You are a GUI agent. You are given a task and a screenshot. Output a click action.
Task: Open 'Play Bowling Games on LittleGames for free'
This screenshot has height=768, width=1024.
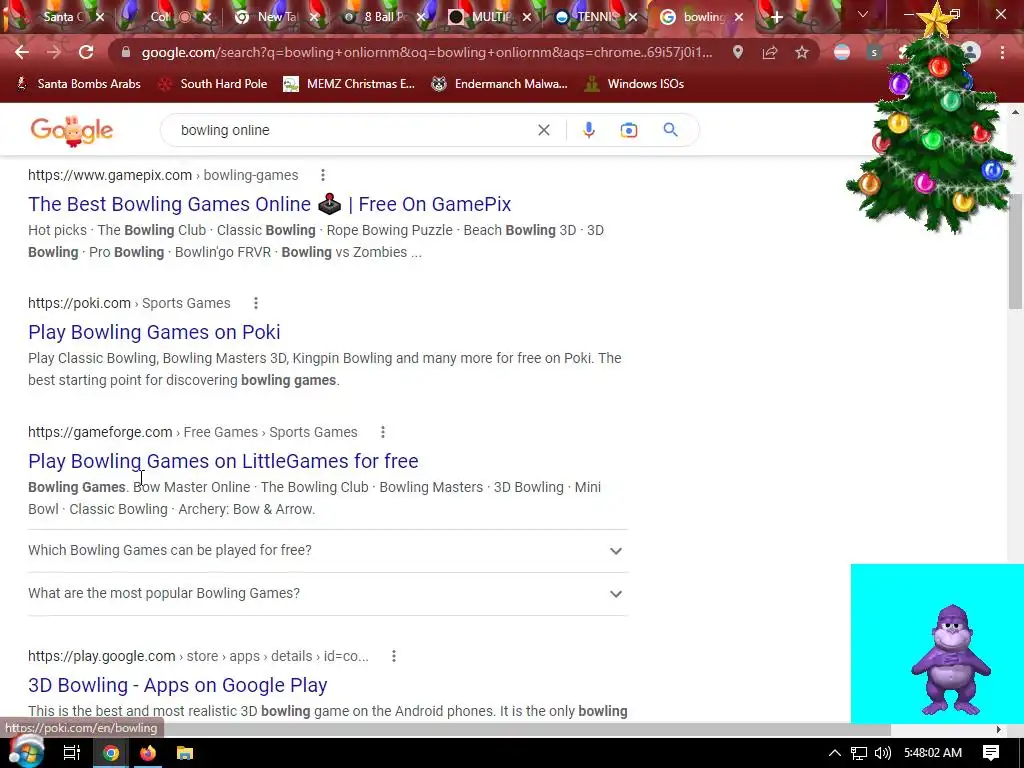point(223,462)
